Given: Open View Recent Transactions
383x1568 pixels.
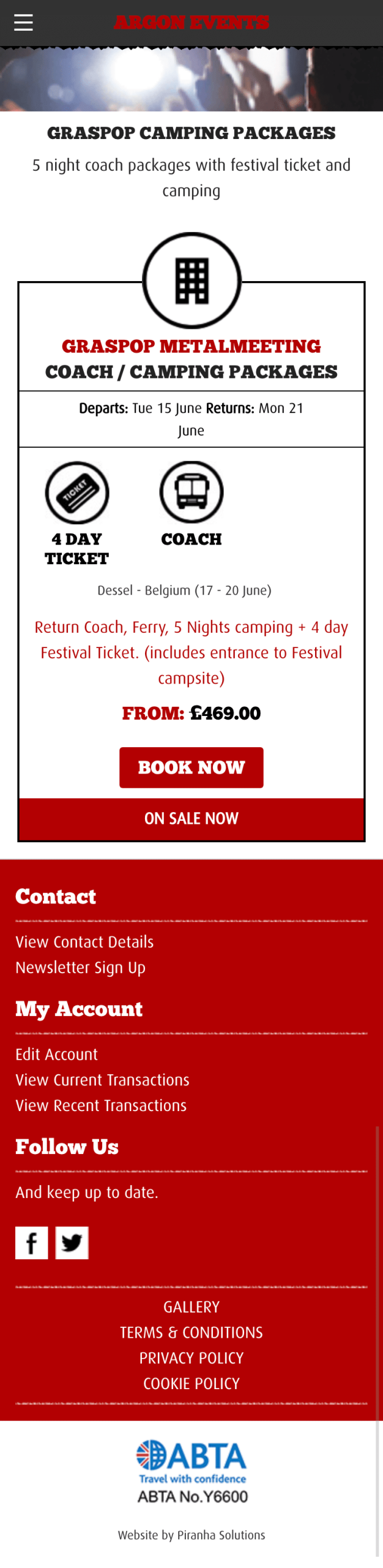Looking at the screenshot, I should coord(101,1106).
